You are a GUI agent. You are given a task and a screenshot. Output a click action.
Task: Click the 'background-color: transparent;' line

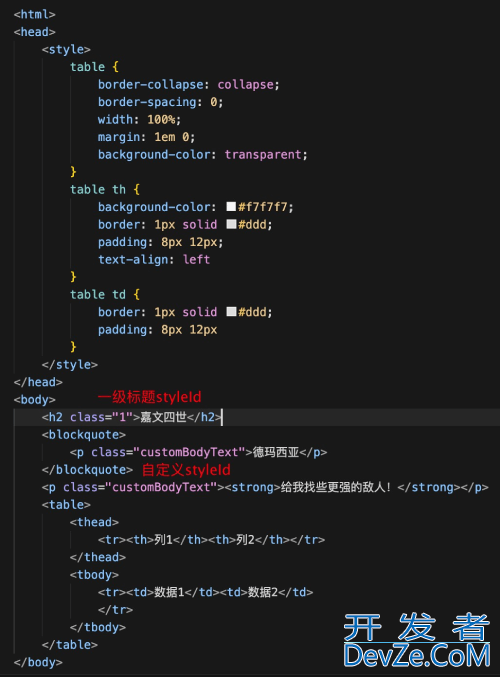coord(203,155)
